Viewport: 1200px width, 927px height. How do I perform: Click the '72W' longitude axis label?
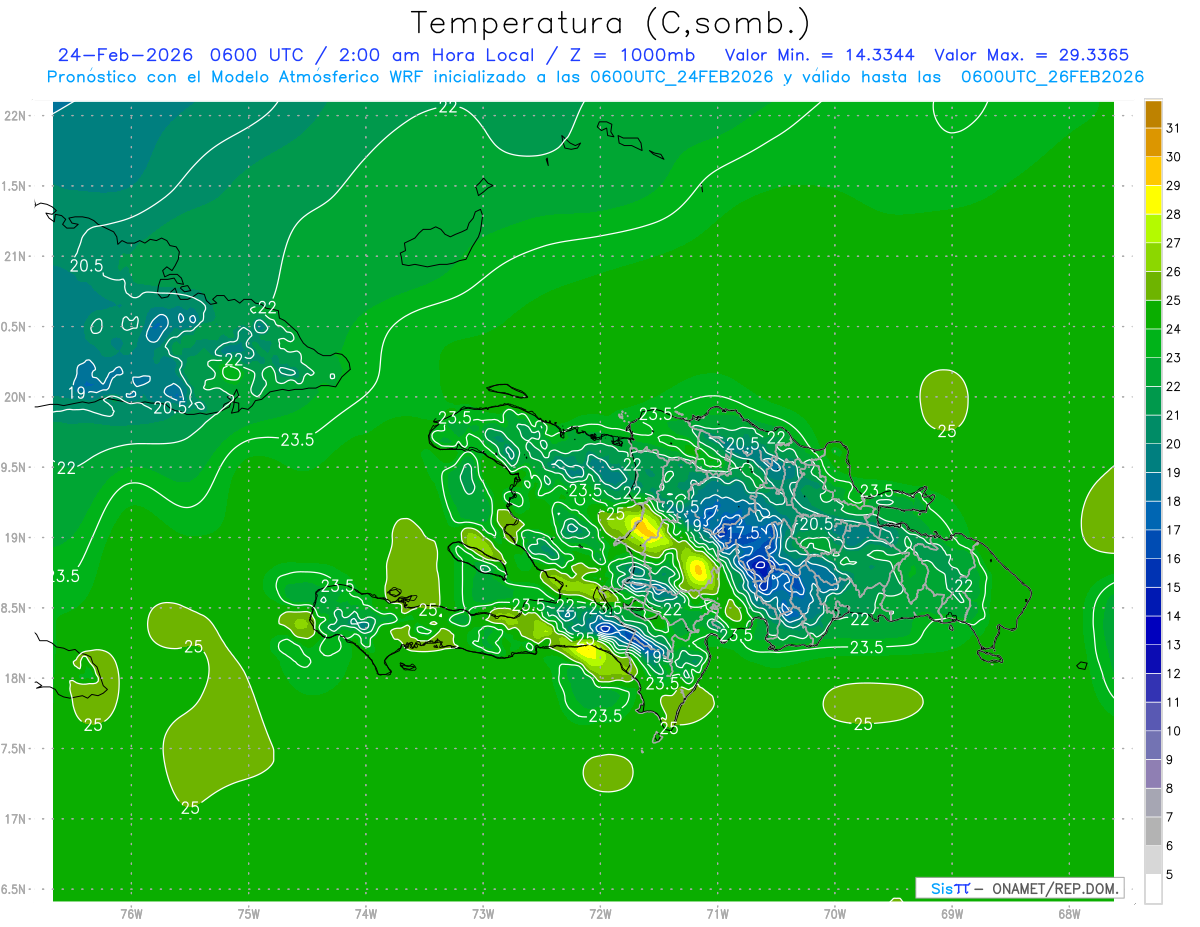(600, 914)
